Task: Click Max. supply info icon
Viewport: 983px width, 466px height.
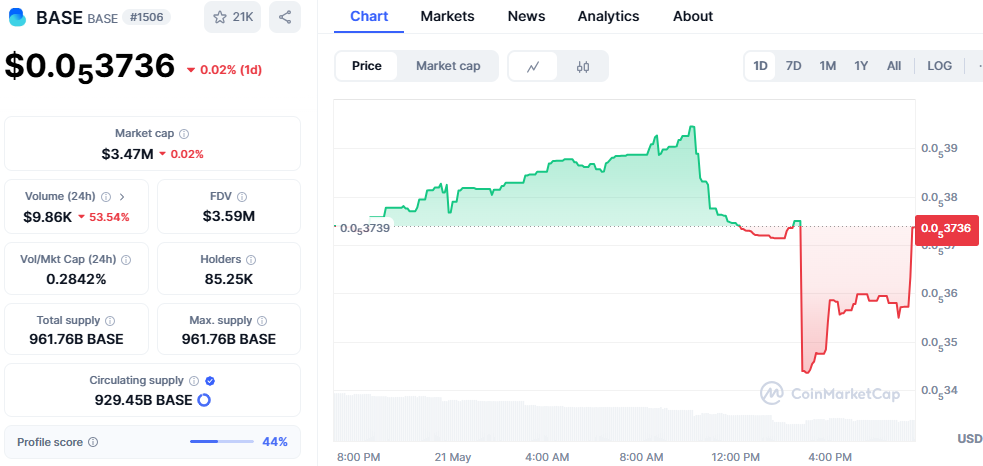Action: pos(262,320)
